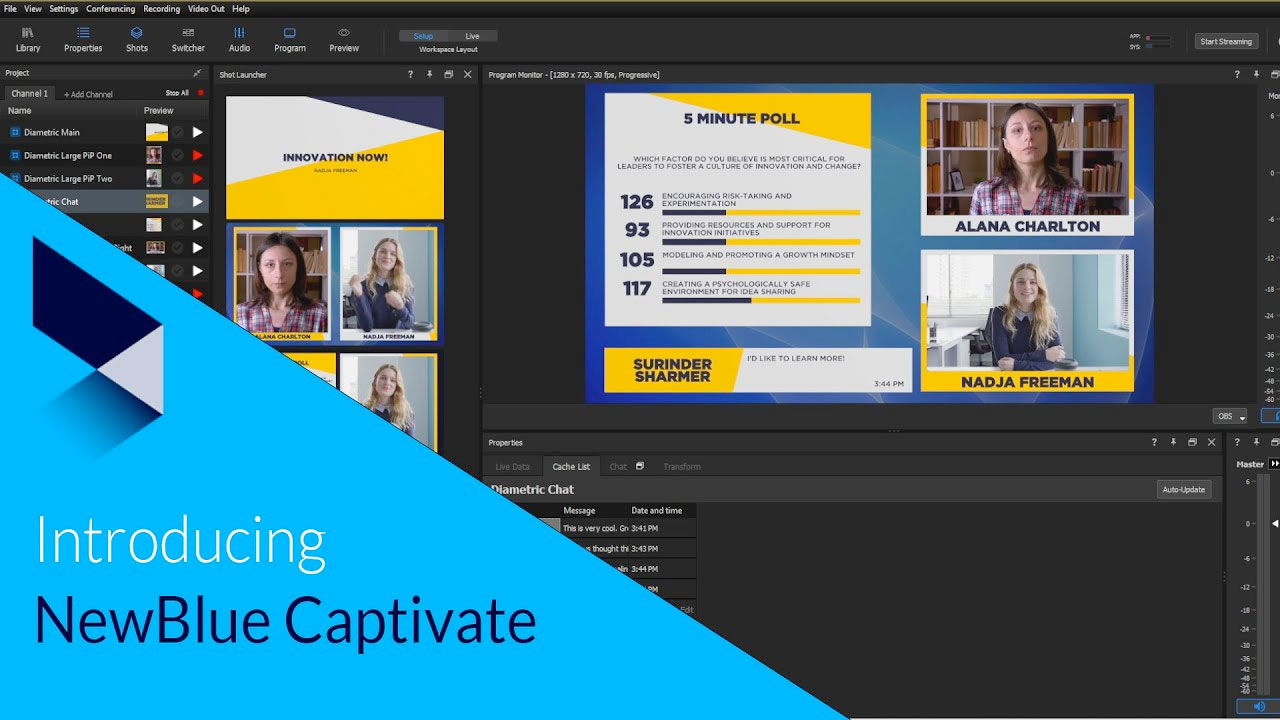
Task: Stop the playing Diametric Large PiP One layer
Action: click(197, 155)
